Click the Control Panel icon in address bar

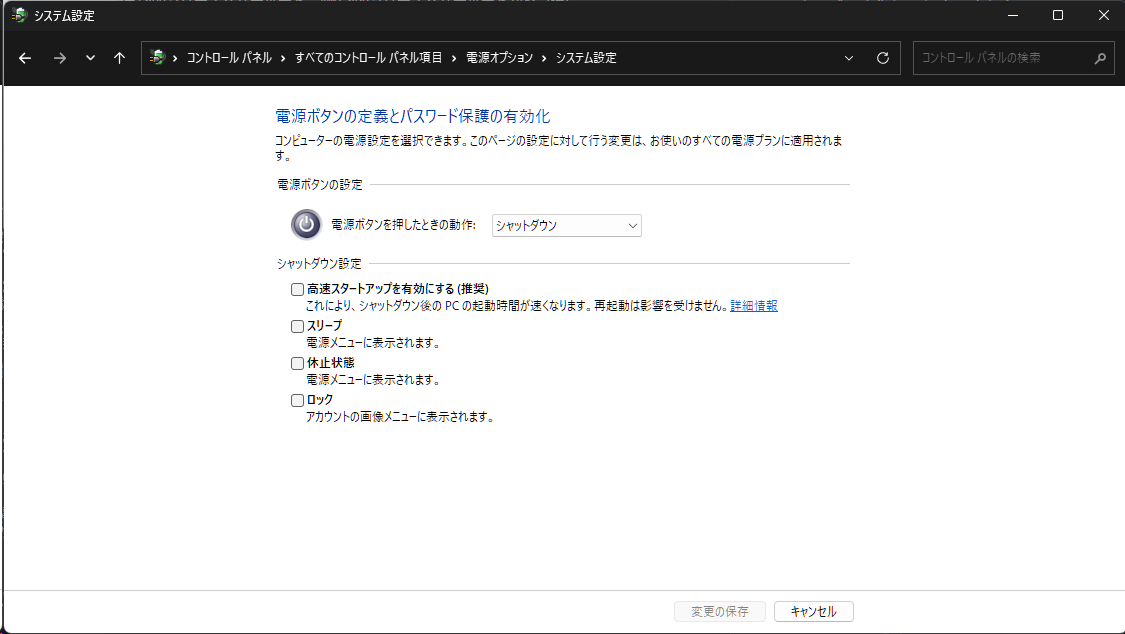157,58
